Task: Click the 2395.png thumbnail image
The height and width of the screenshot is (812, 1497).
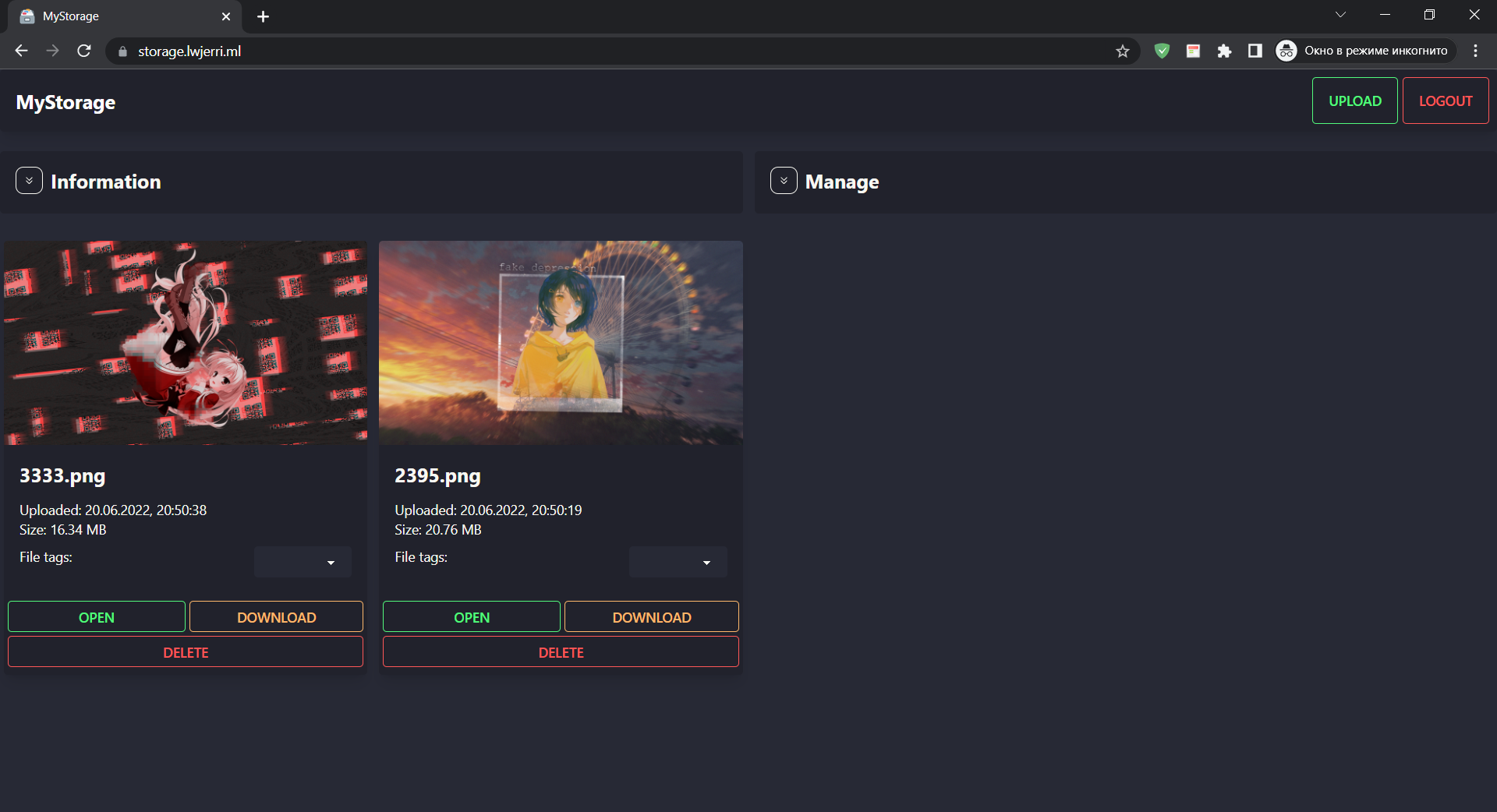Action: [x=561, y=343]
